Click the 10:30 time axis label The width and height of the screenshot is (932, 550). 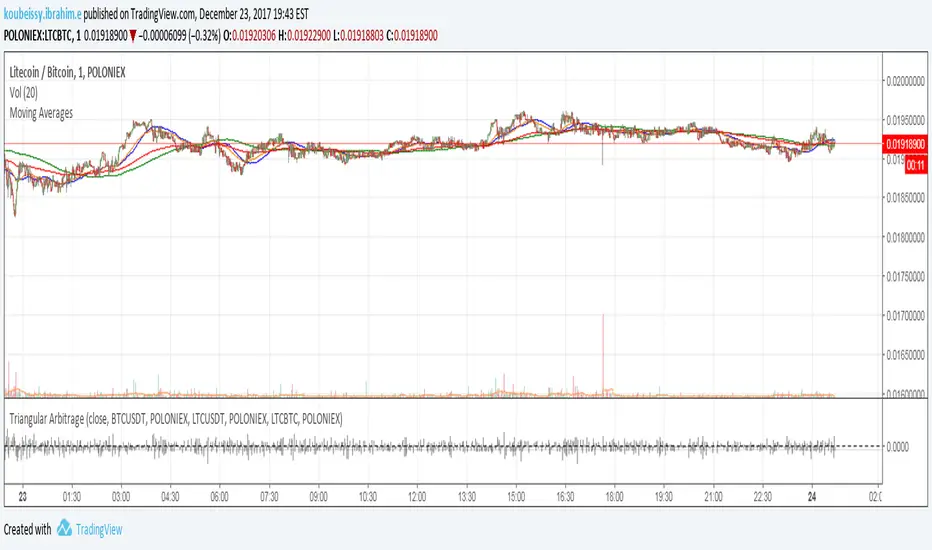(368, 496)
